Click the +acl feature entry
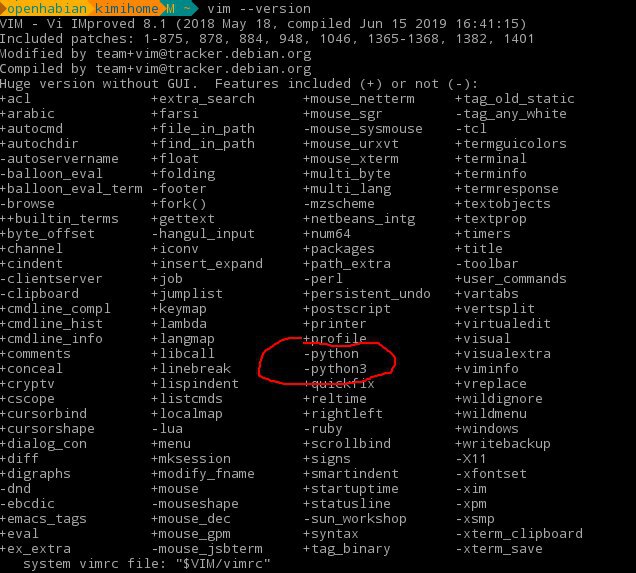 click(x=15, y=99)
